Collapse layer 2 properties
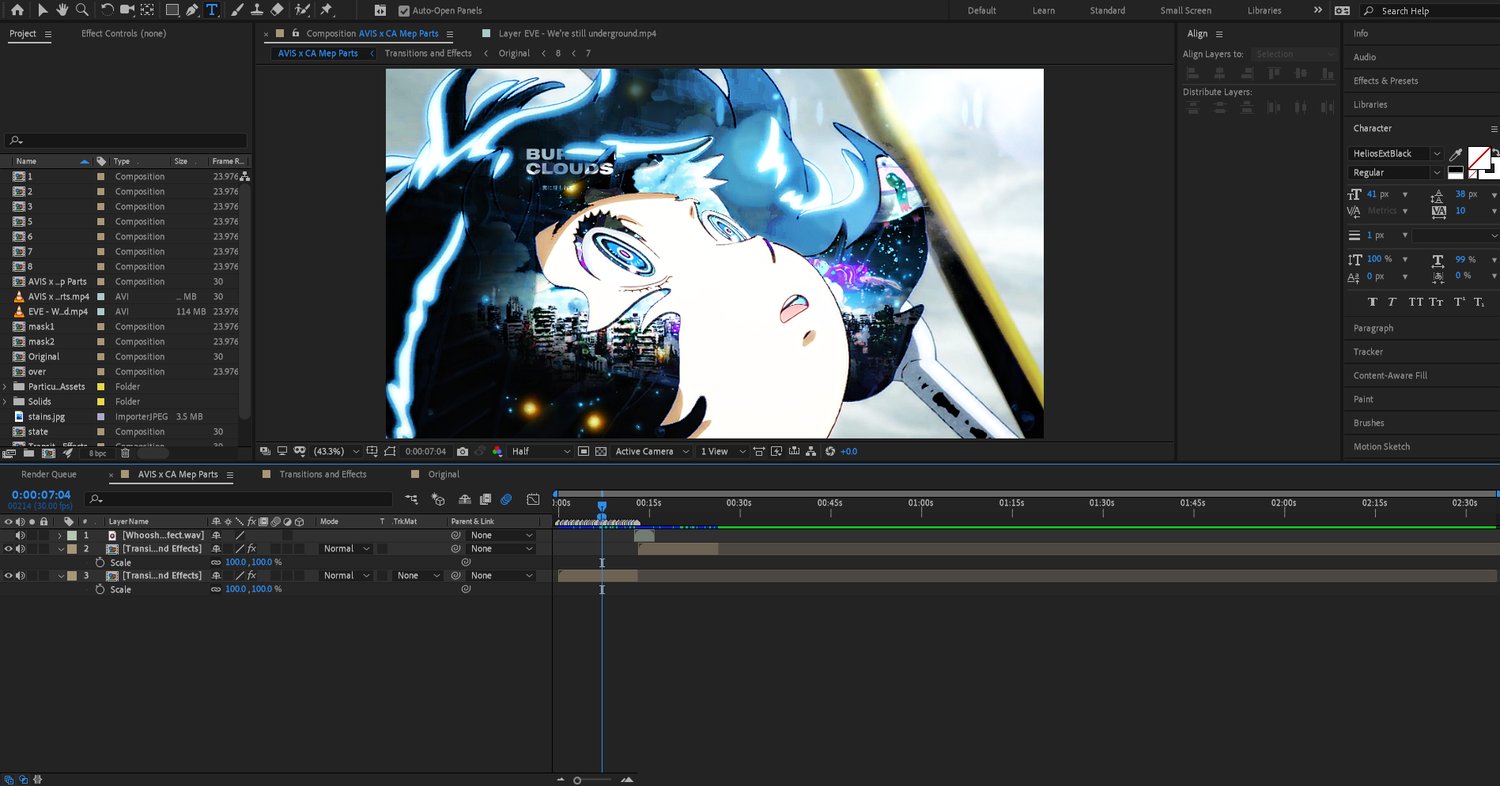This screenshot has height=786, width=1500. (60, 549)
